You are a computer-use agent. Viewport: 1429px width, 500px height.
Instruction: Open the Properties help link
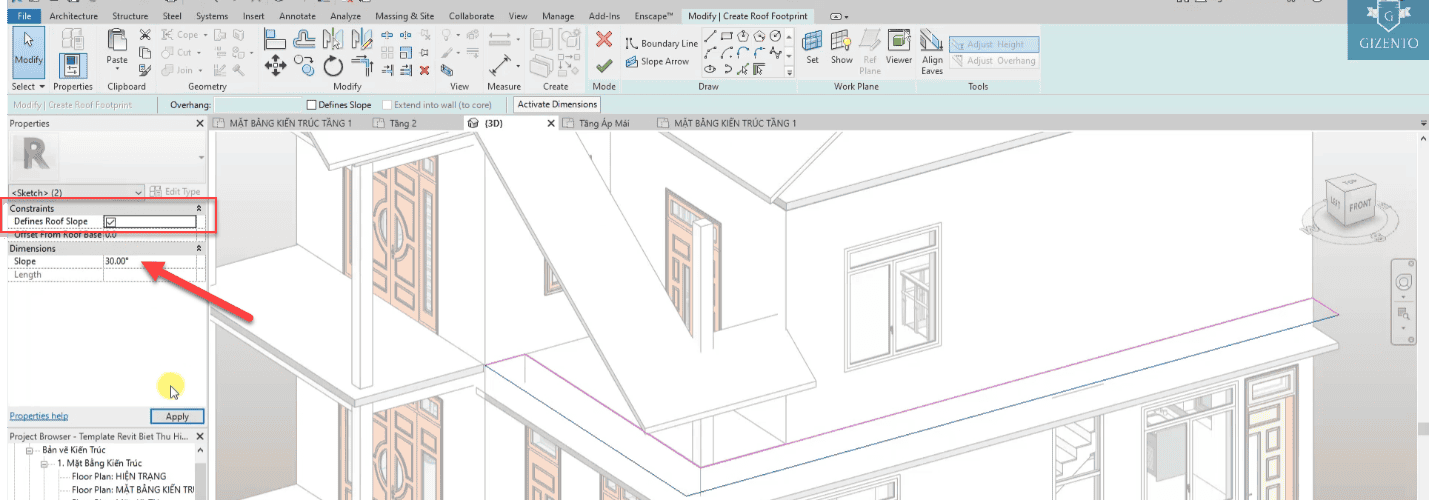39,416
